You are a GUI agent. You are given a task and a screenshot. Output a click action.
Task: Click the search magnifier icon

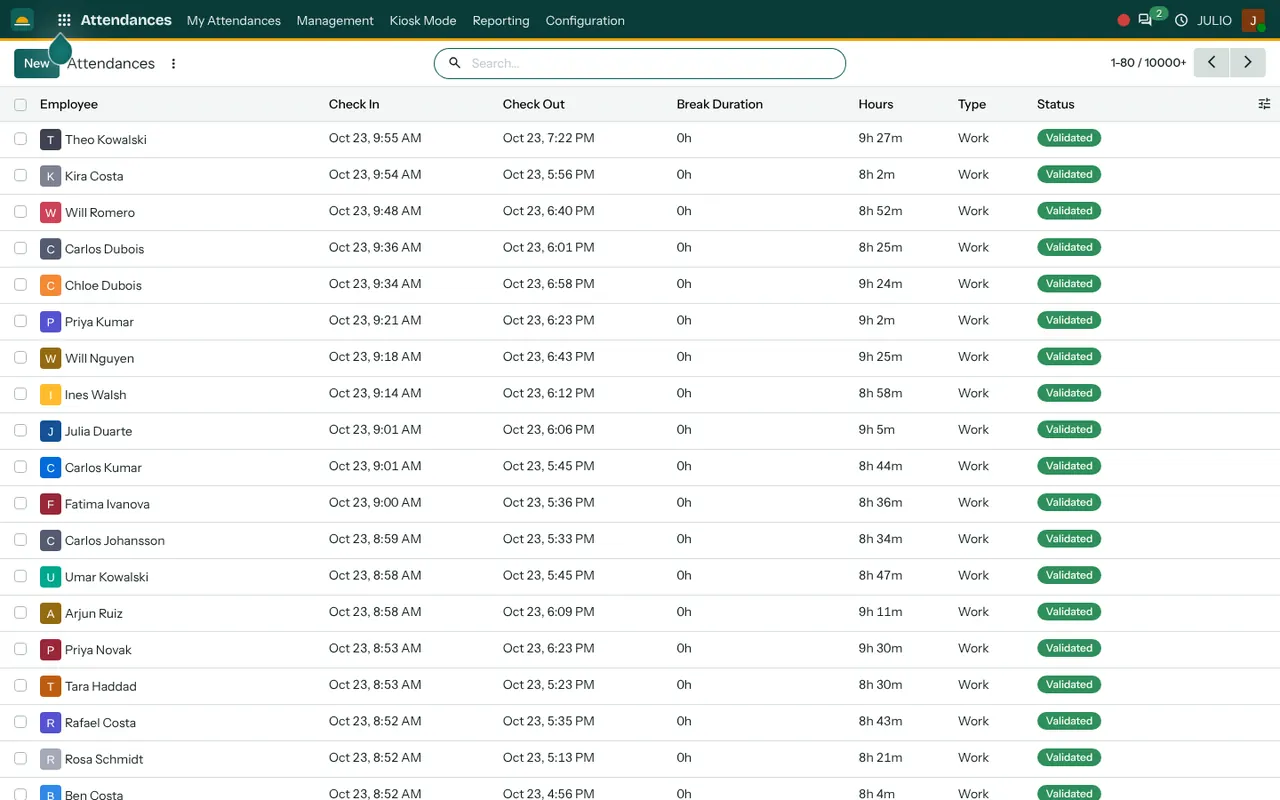coord(454,63)
